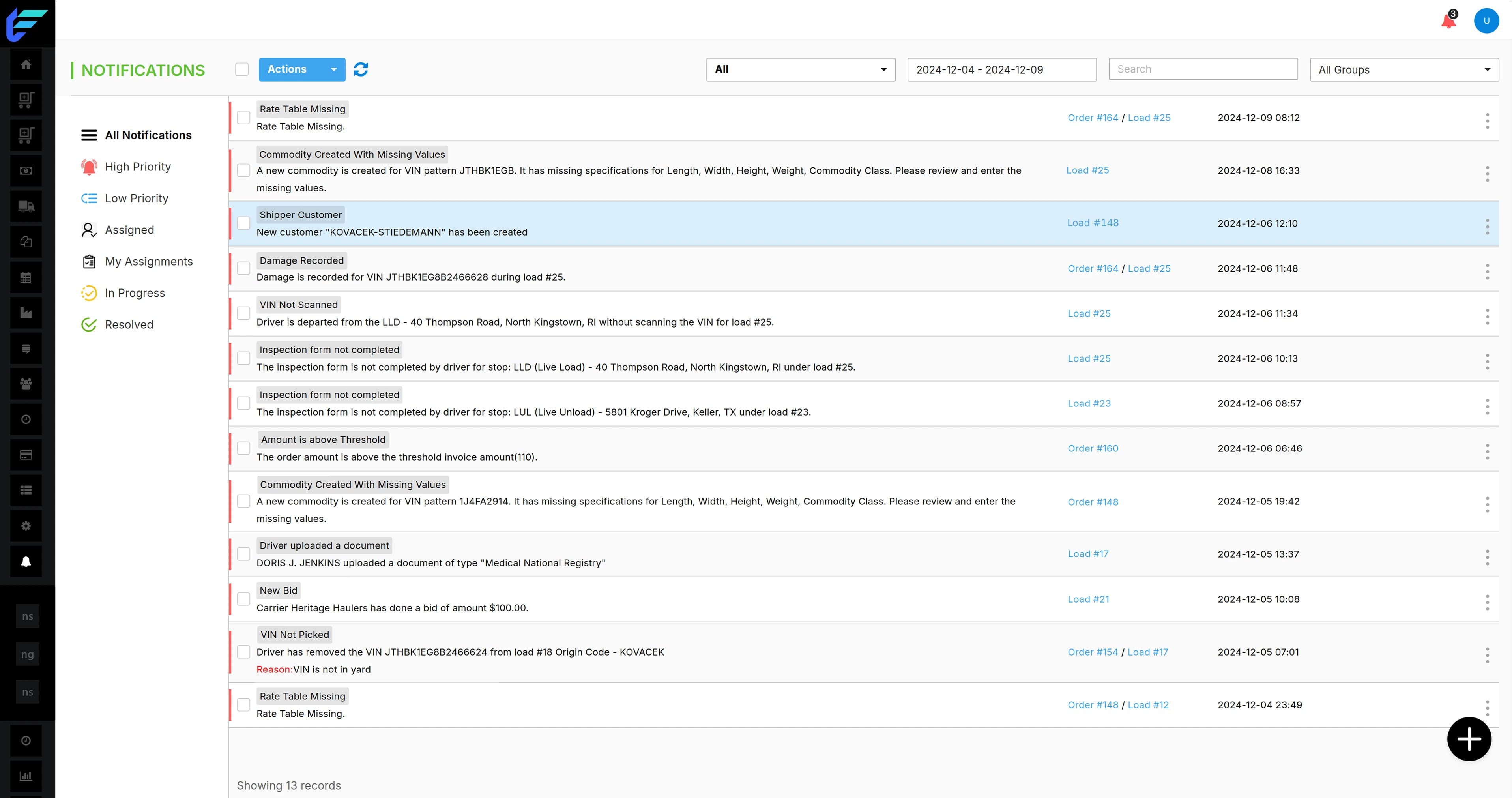Open Load #23 link

coord(1089,403)
